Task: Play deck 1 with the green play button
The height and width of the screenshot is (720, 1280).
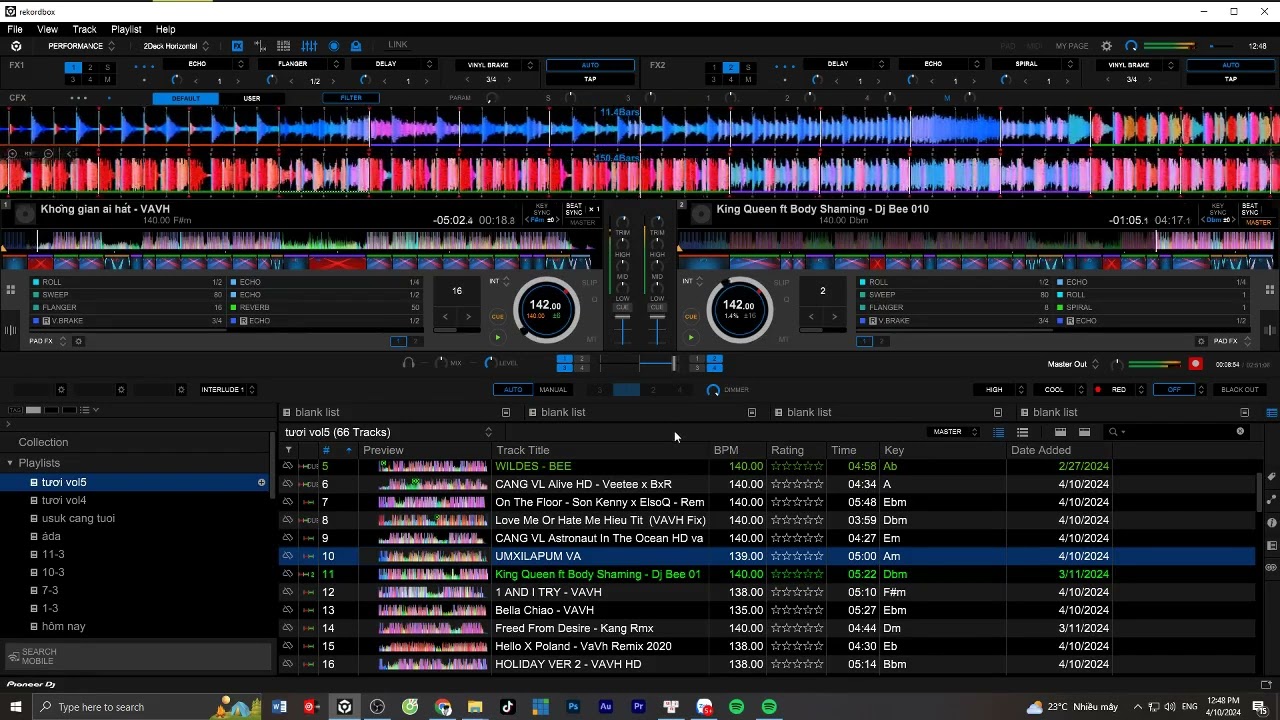Action: coord(497,338)
